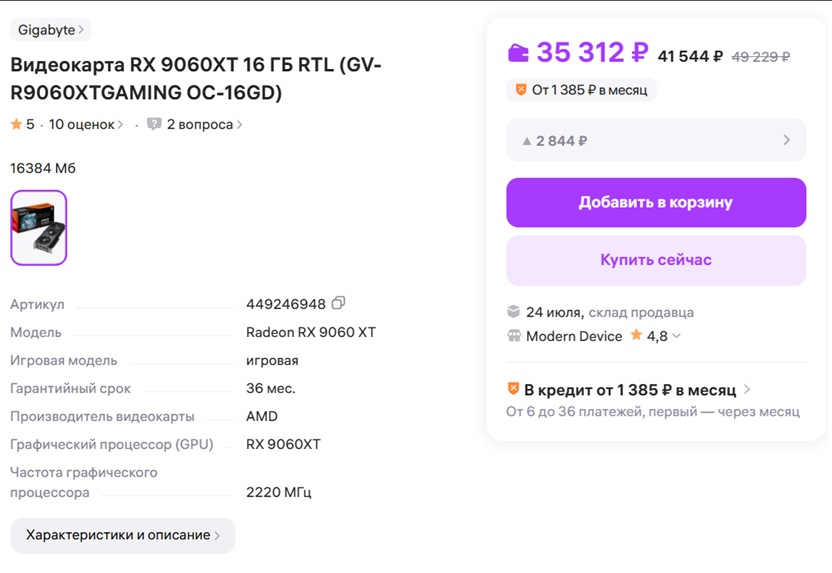Click the delivery box icon near 24 июля
This screenshot has width=832, height=573.
(x=513, y=311)
